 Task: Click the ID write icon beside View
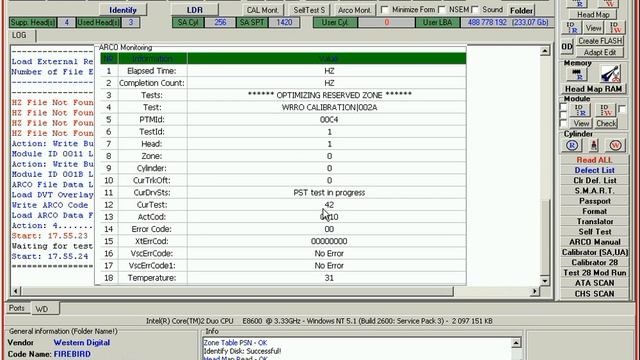[x=615, y=28]
